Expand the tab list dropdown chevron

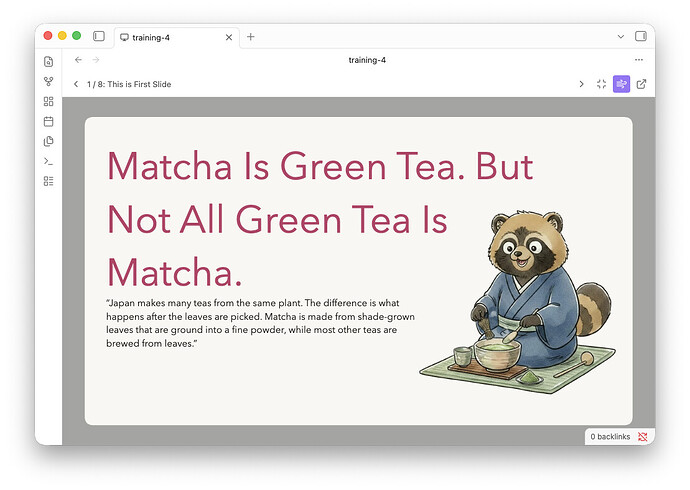[620, 37]
